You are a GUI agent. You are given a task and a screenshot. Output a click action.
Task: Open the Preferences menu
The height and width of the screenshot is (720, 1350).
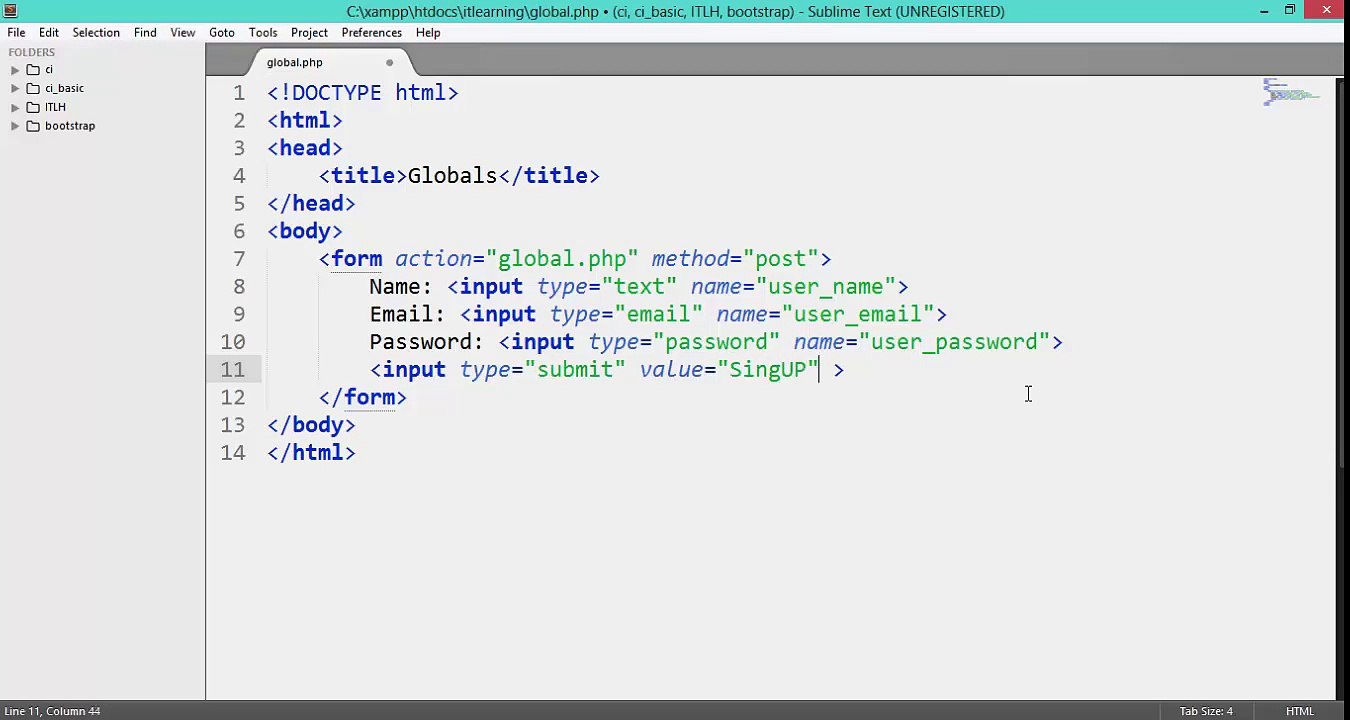coord(371,32)
